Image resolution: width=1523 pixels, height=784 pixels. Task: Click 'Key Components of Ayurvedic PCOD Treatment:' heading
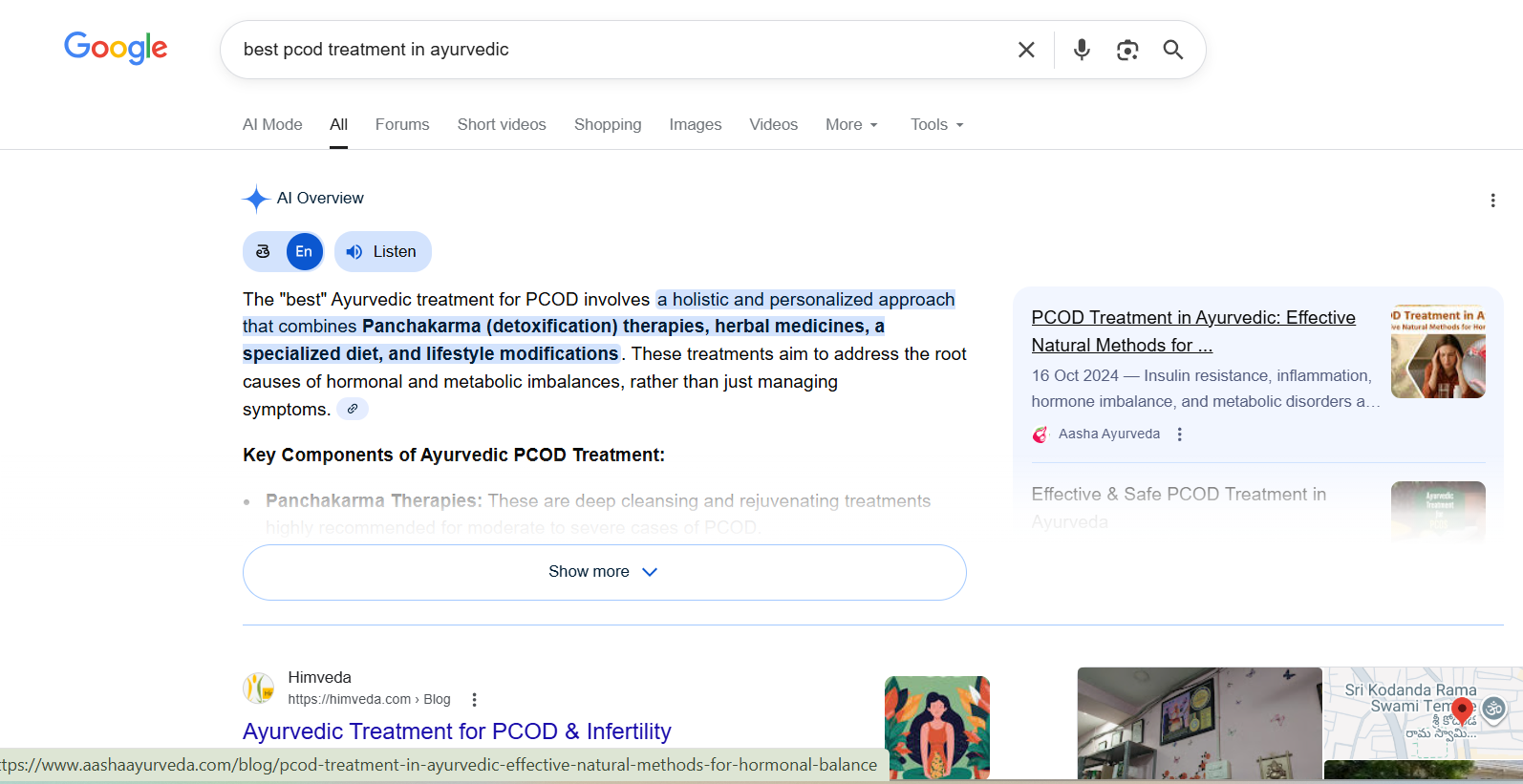point(454,455)
